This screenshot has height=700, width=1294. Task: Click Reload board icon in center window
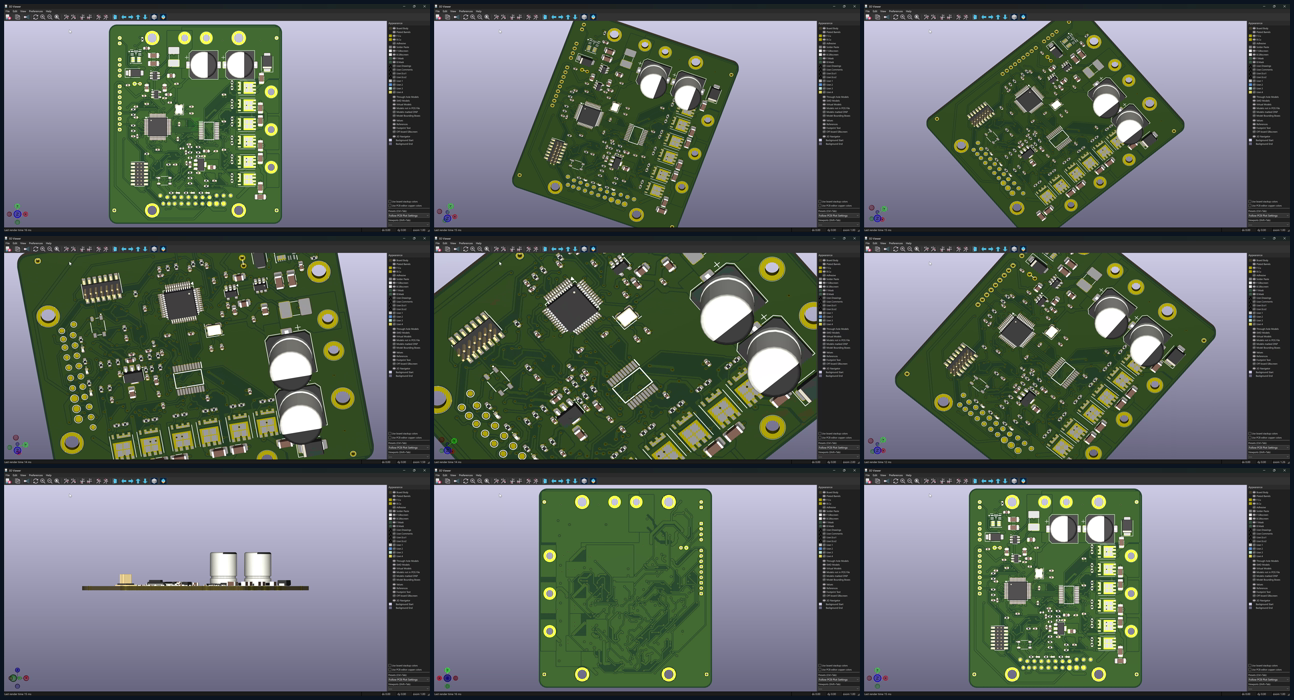438,249
